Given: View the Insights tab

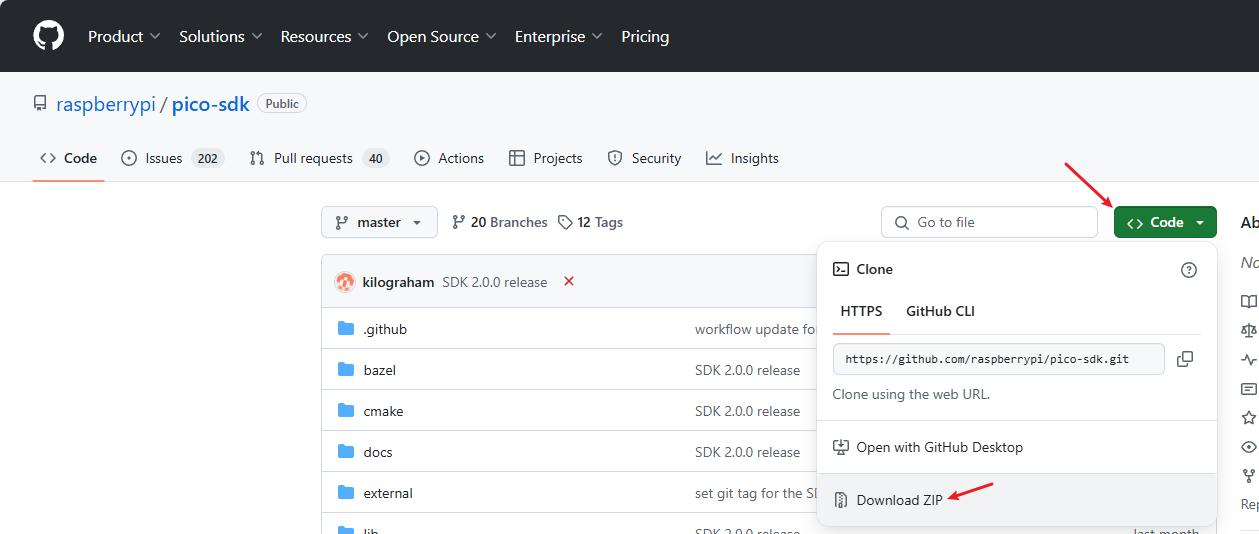Looking at the screenshot, I should 742,158.
